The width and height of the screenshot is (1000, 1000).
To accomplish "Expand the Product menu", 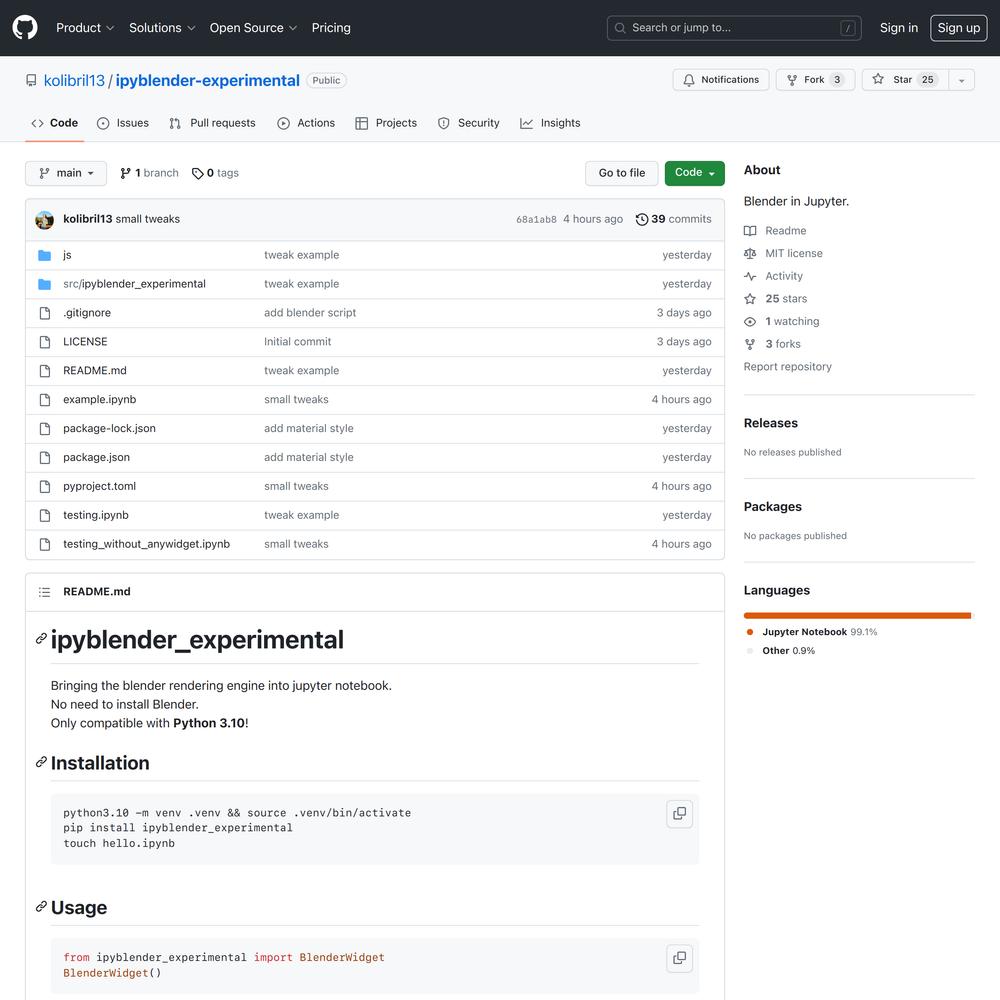I will pyautogui.click(x=85, y=28).
